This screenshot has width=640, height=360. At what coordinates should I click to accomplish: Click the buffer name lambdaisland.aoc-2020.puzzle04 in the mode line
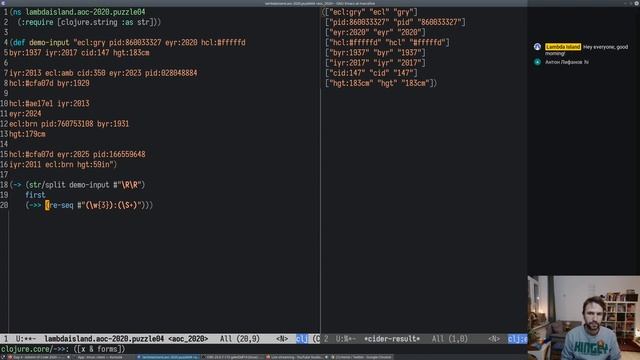click(x=104, y=339)
